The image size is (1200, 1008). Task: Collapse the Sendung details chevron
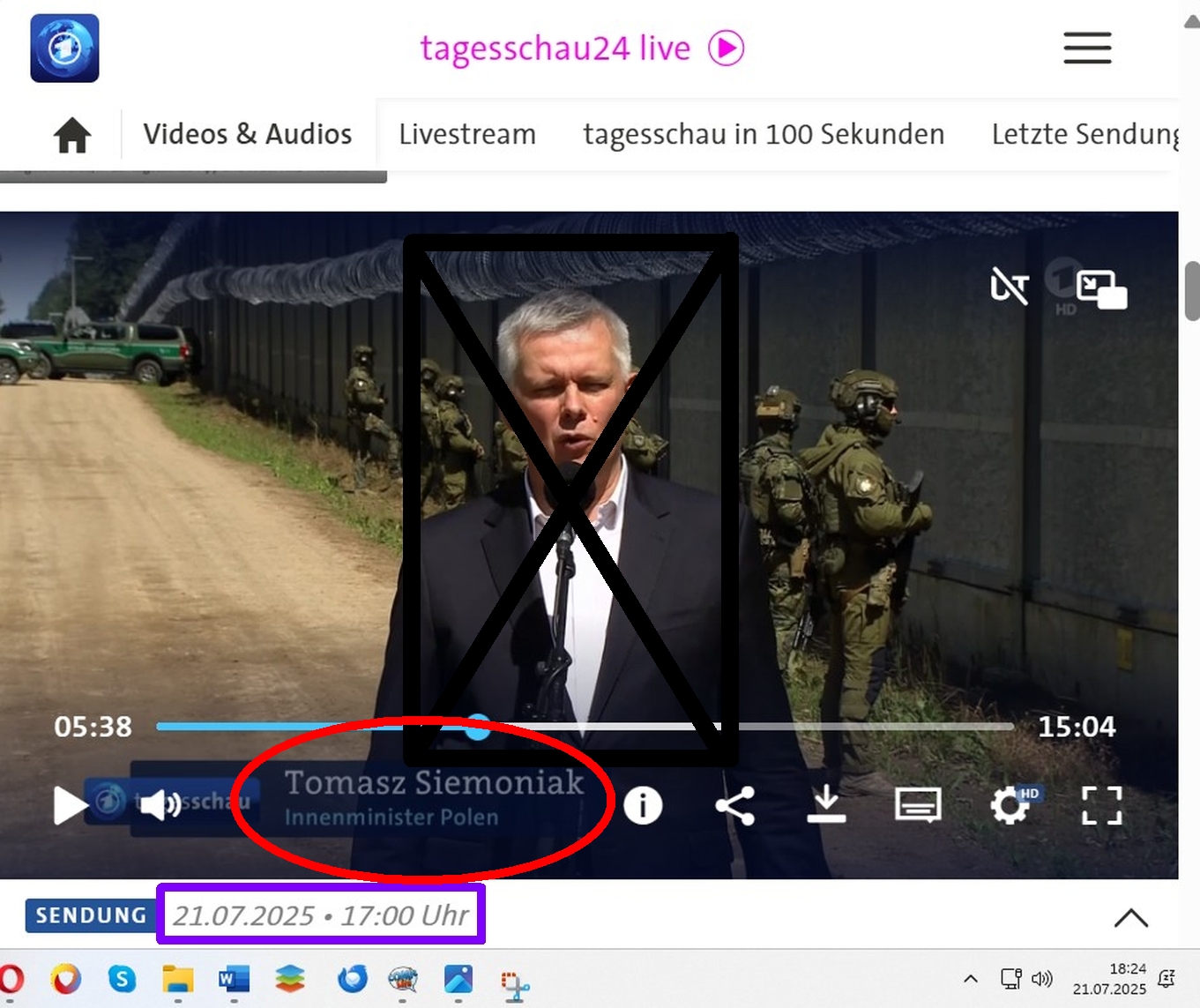pos(1130,918)
